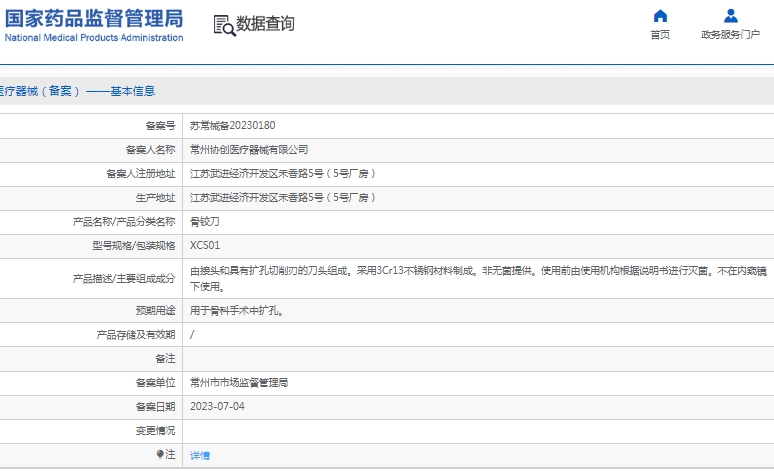This screenshot has height=474, width=774.
Task: Click the 产品名称/产品分类名称 label
Action: point(124,222)
